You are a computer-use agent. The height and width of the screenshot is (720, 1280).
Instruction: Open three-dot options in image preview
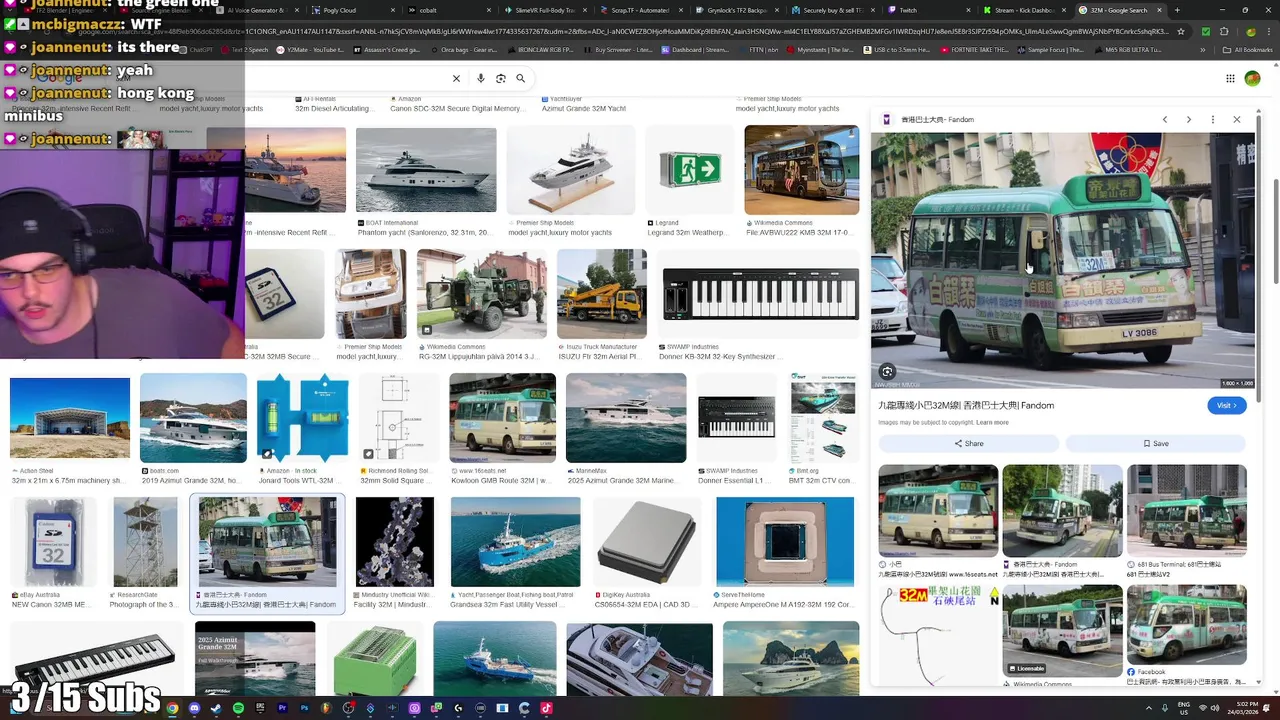pyautogui.click(x=1213, y=120)
